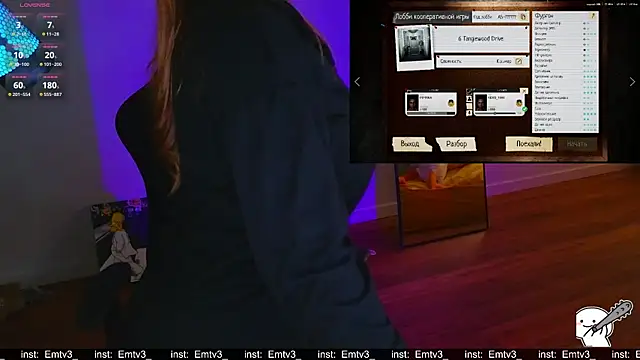Image resolution: width=640 pixels, height=360 pixels.
Task: Click the Поехали! ready button
Action: pyautogui.click(x=529, y=144)
